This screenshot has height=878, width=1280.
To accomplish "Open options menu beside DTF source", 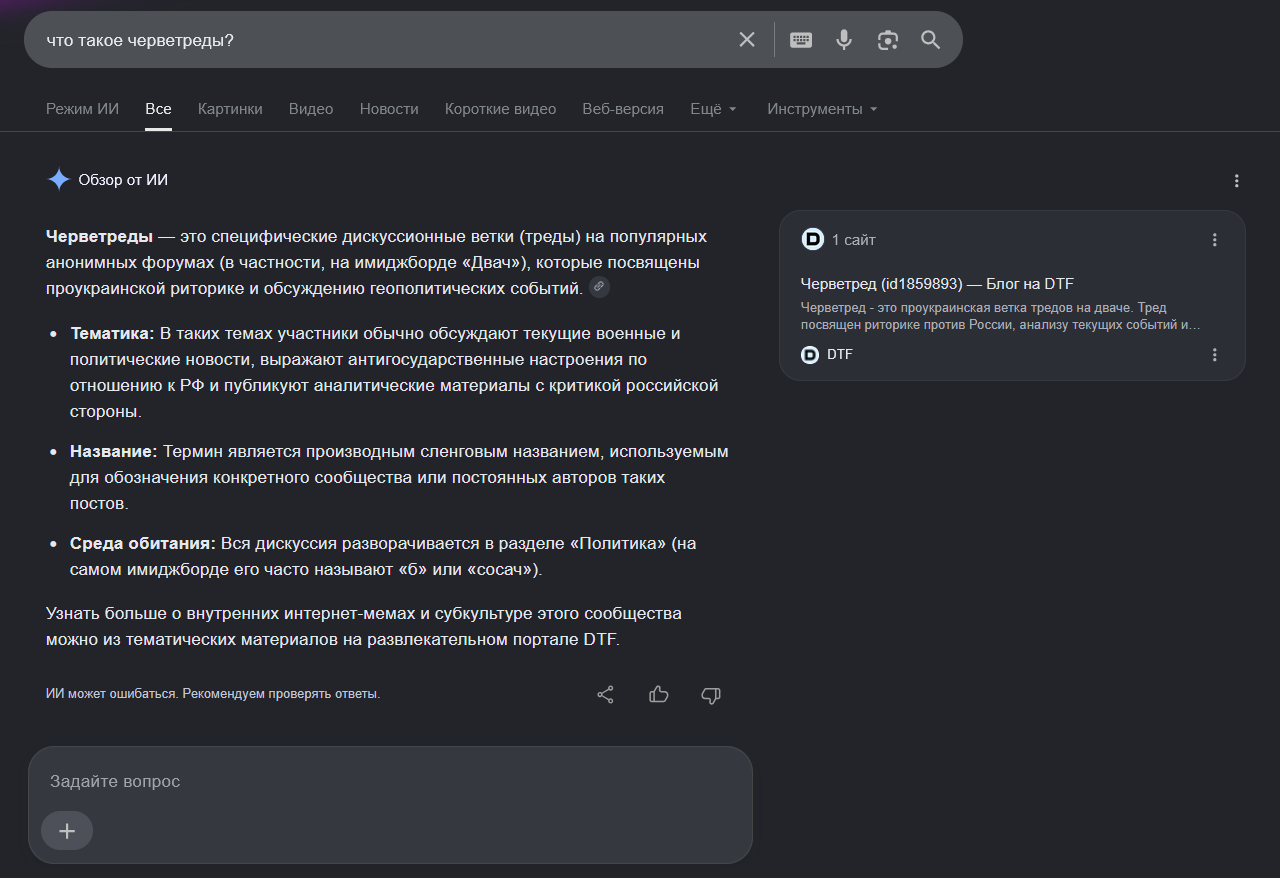I will 1215,355.
